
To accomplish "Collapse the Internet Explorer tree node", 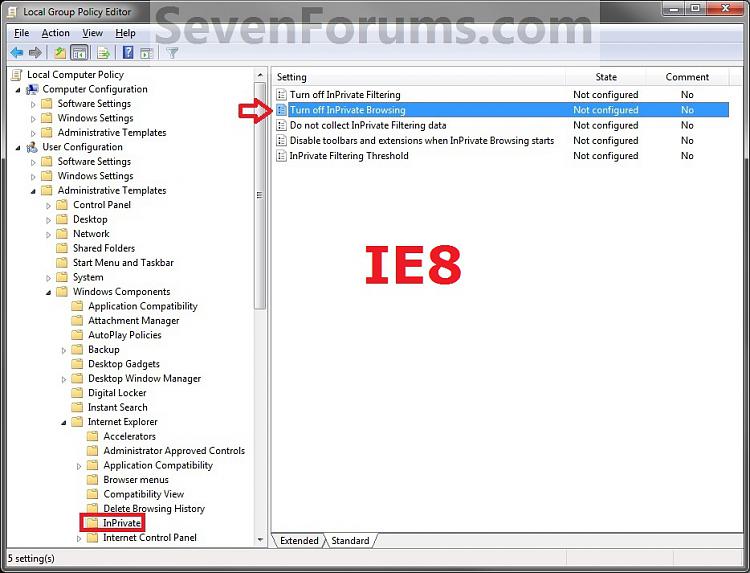I will (64, 423).
